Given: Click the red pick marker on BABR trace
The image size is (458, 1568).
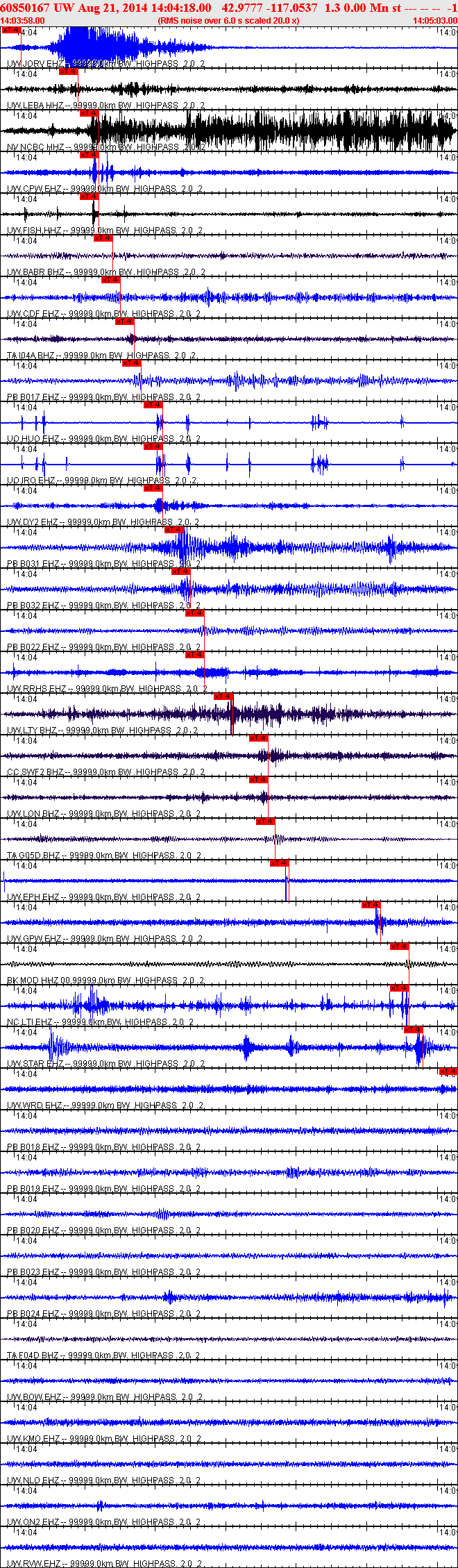Looking at the screenshot, I should tap(103, 238).
